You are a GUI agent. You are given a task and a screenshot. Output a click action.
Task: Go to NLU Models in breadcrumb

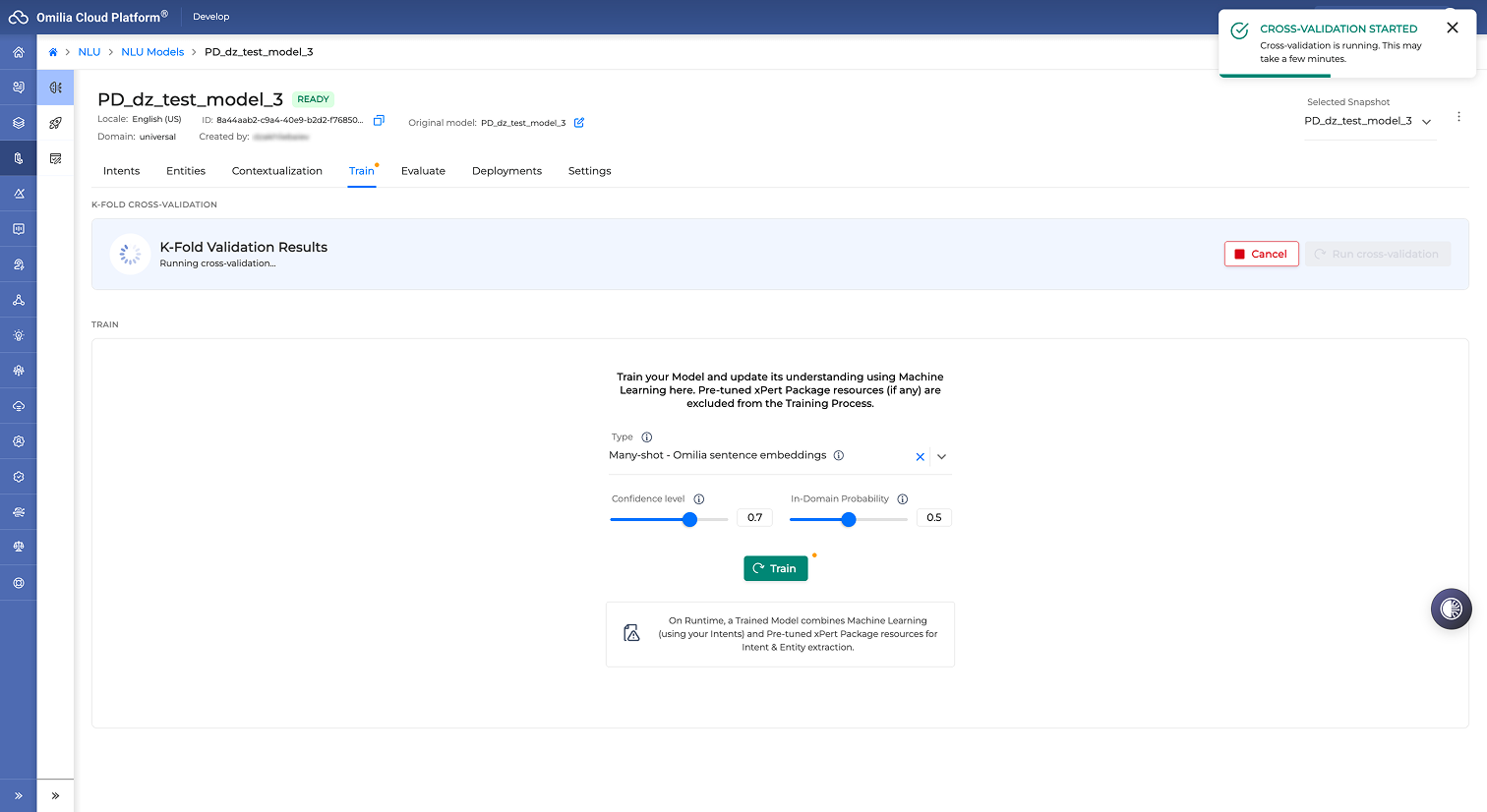click(152, 52)
